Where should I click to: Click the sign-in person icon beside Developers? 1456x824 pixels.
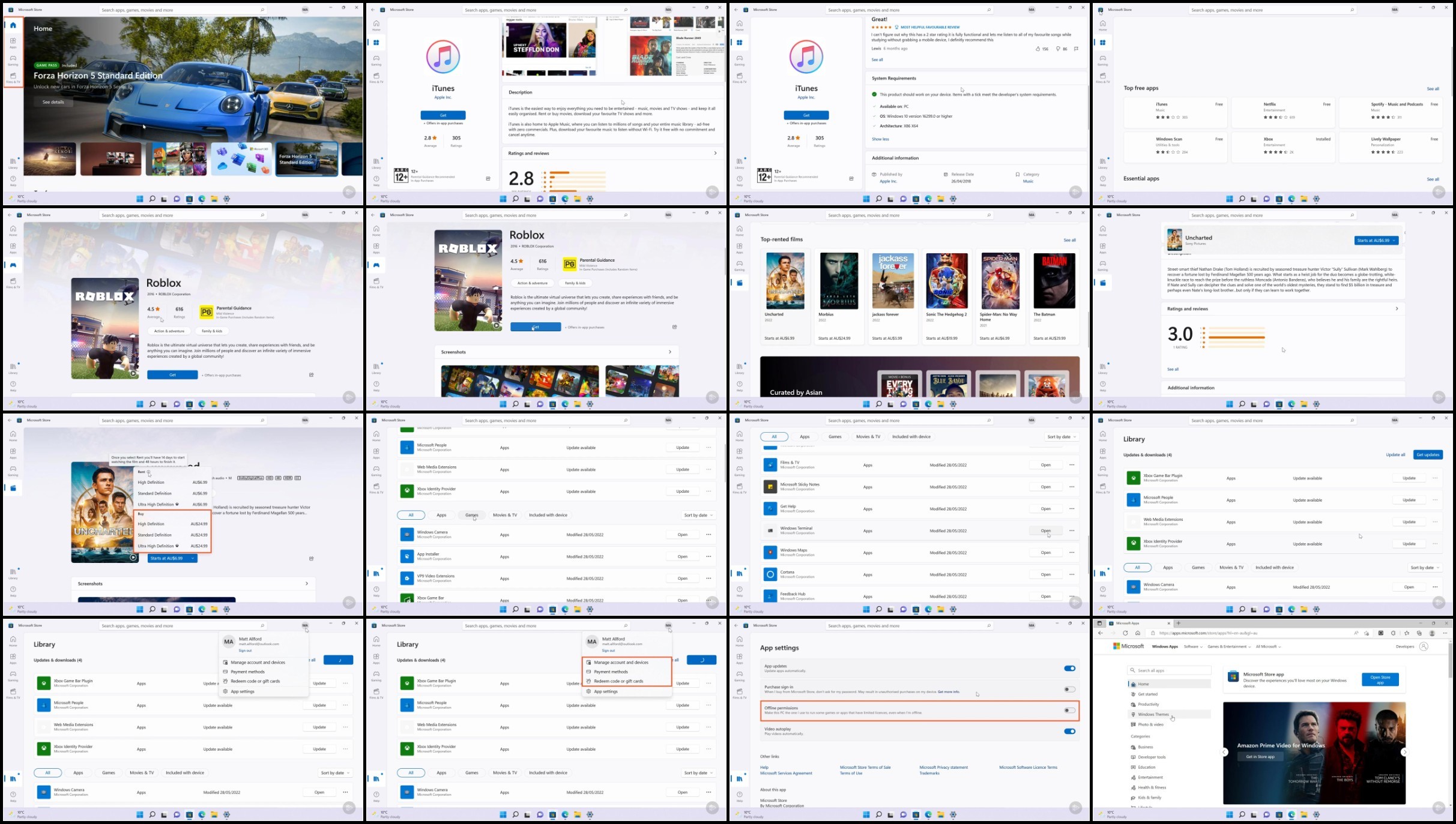1423,646
